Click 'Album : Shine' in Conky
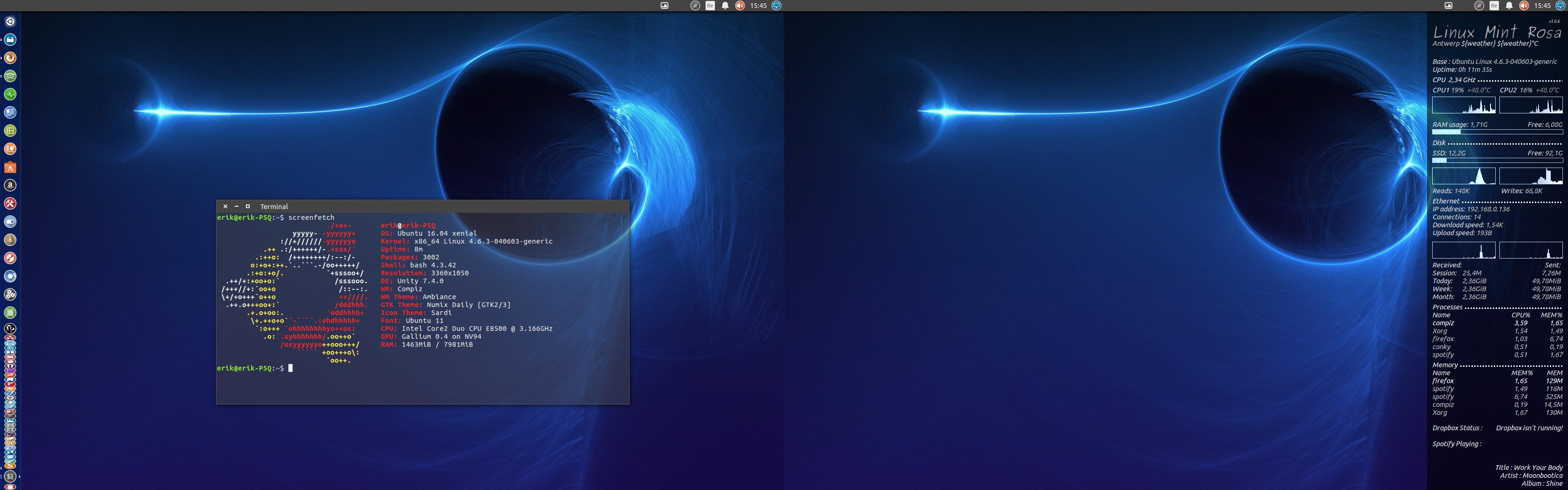Viewport: 1568px width, 490px height. point(1542,483)
